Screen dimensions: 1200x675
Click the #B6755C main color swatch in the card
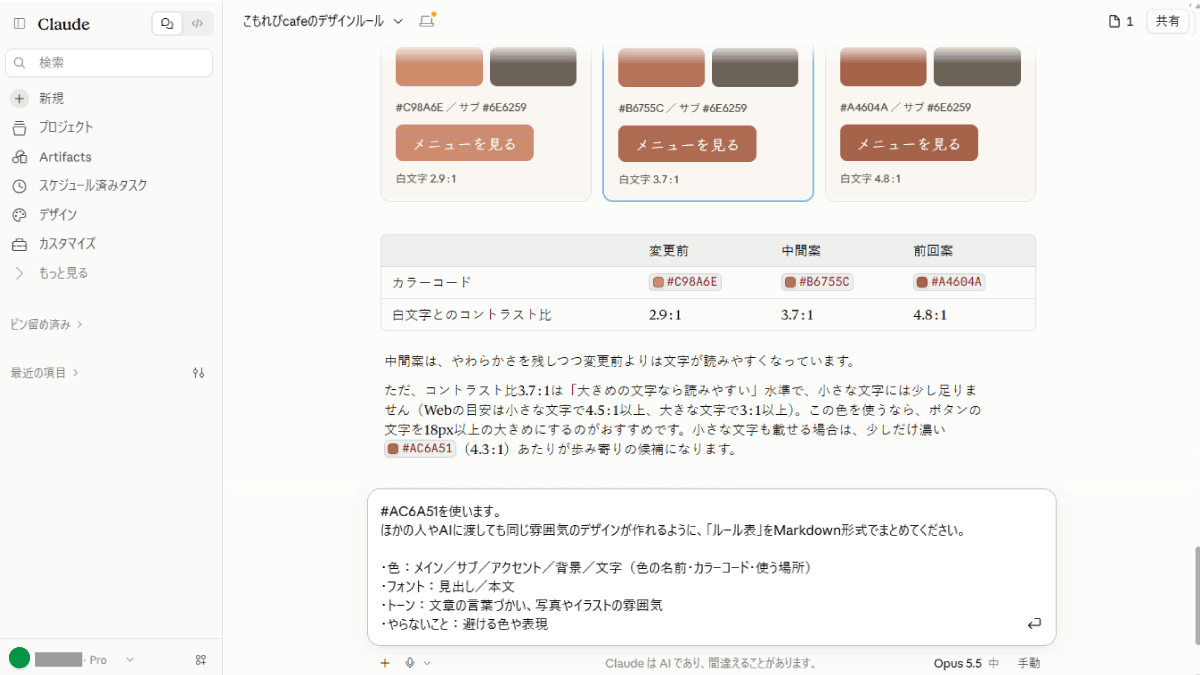661,66
